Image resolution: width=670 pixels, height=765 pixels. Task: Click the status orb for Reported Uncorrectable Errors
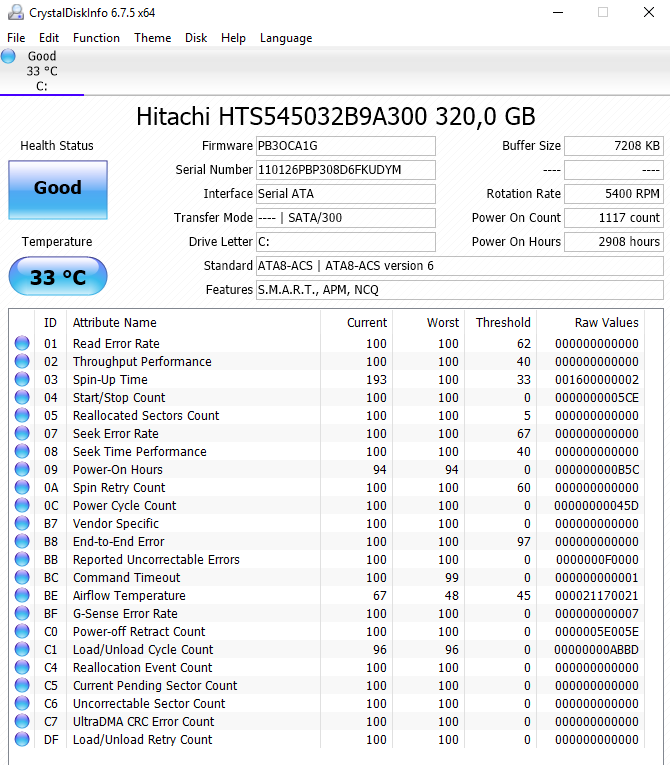22,560
